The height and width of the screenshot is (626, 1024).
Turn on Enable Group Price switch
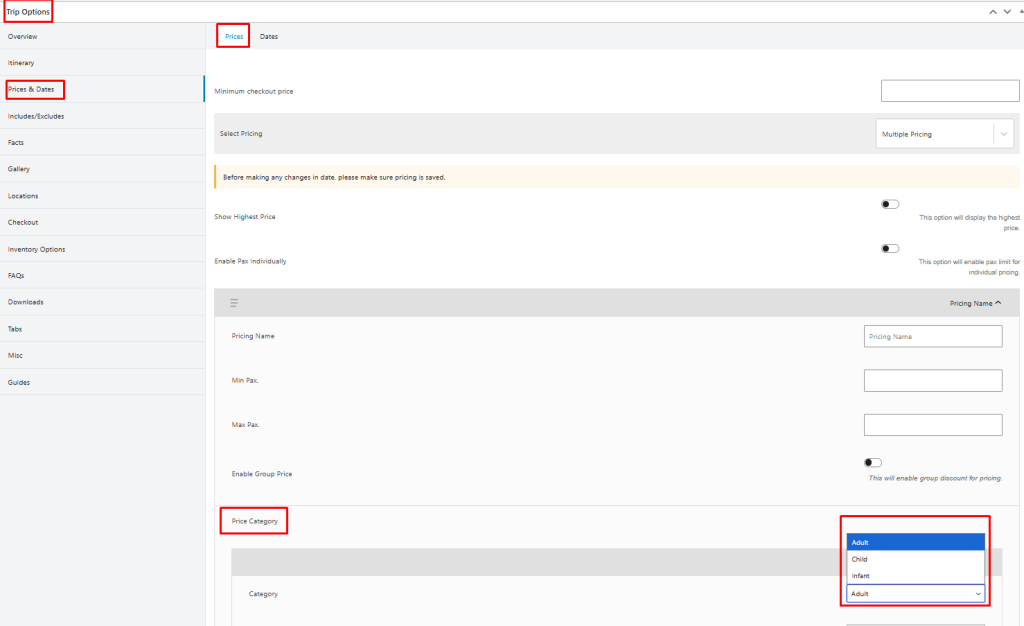click(872, 463)
